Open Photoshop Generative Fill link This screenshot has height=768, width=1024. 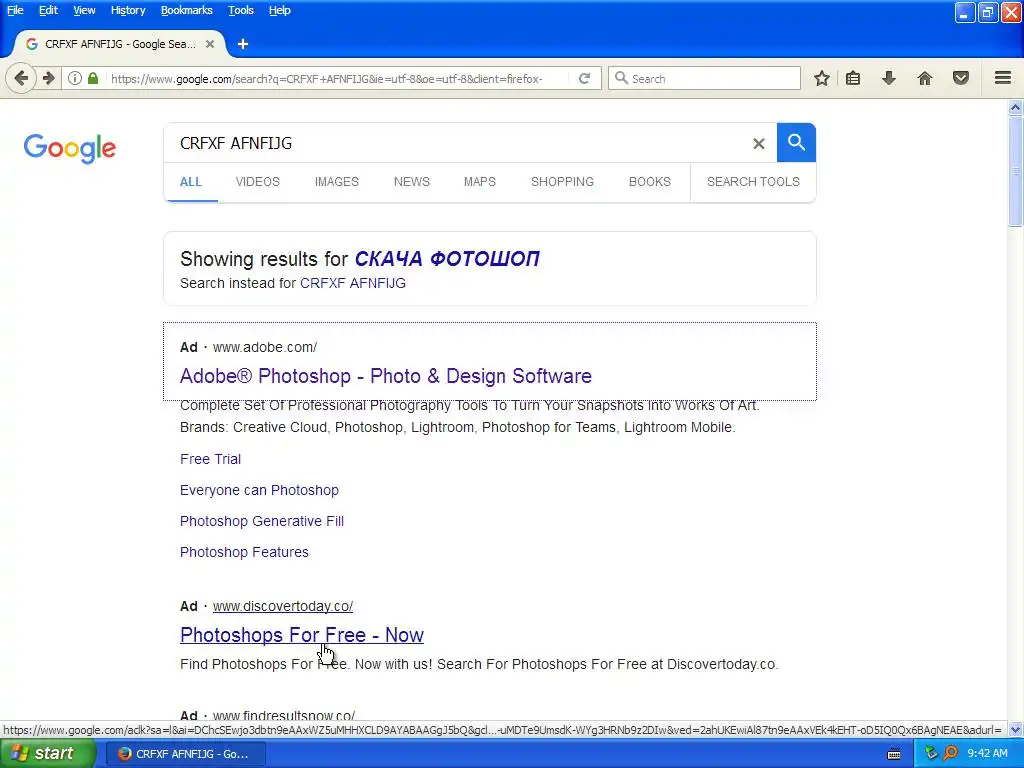pyautogui.click(x=262, y=521)
